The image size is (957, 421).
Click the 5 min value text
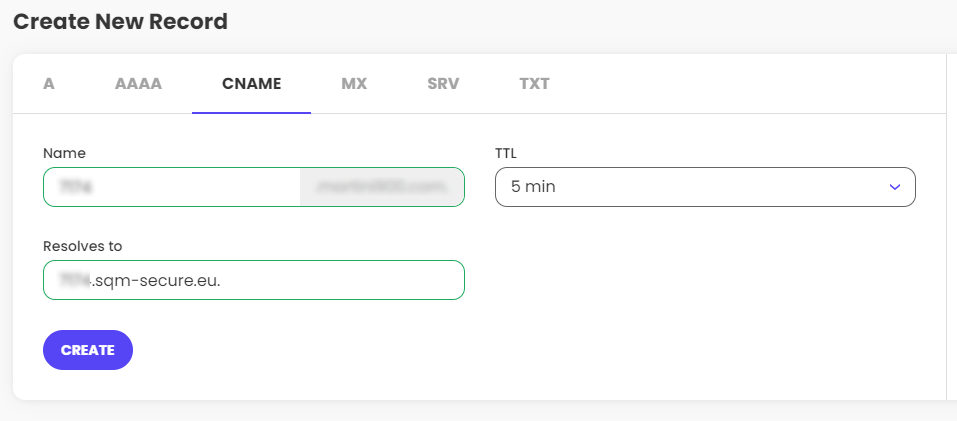[x=533, y=187]
